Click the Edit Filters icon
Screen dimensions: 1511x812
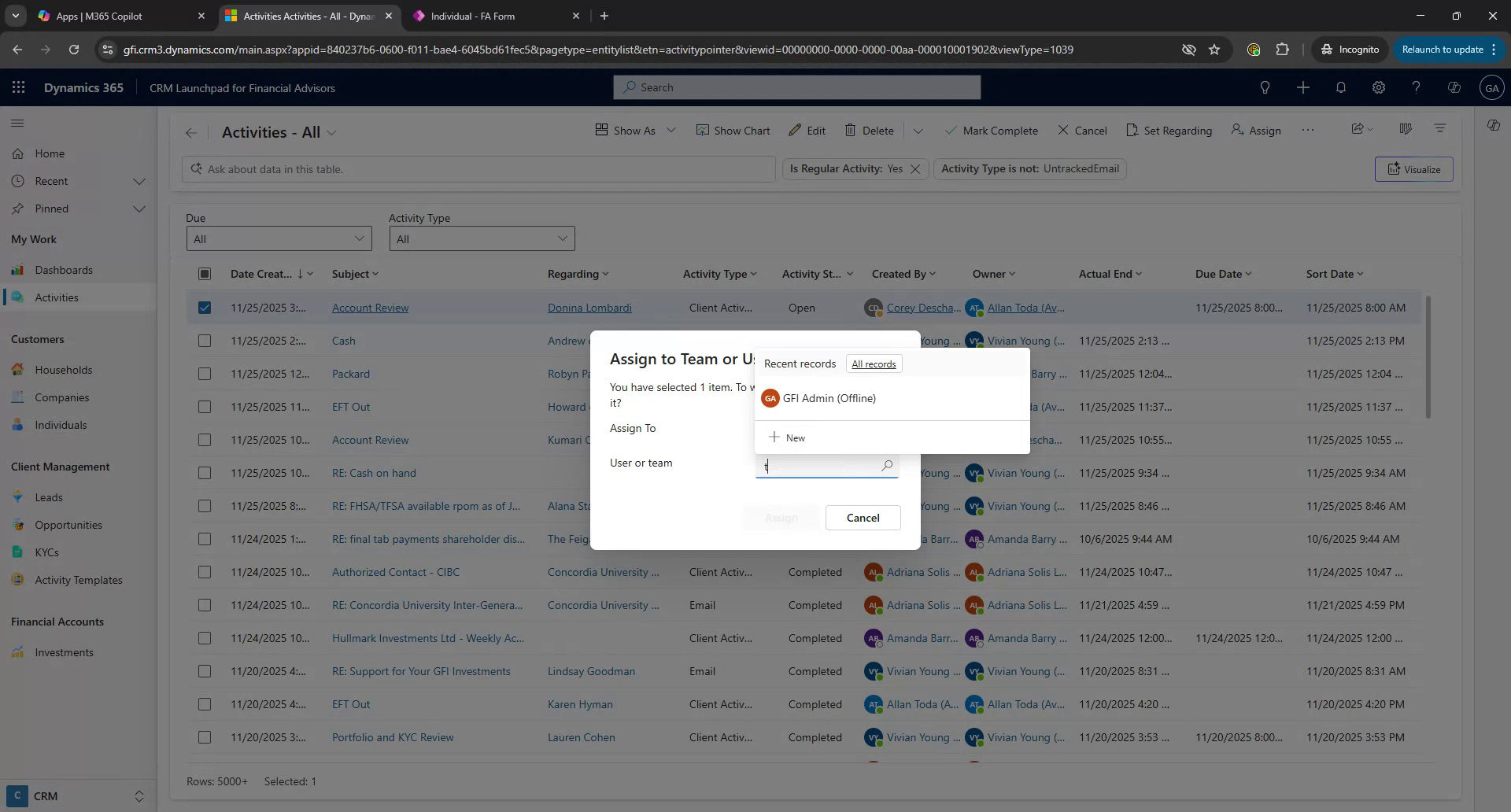[1440, 129]
